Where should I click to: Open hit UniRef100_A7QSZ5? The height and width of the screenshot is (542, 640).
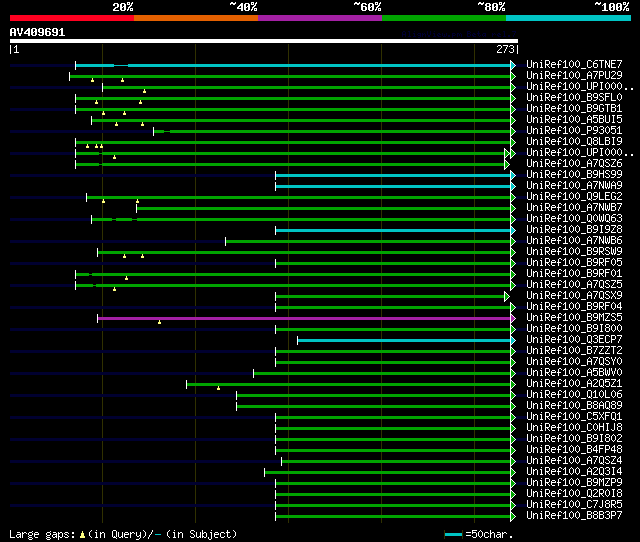(x=574, y=284)
